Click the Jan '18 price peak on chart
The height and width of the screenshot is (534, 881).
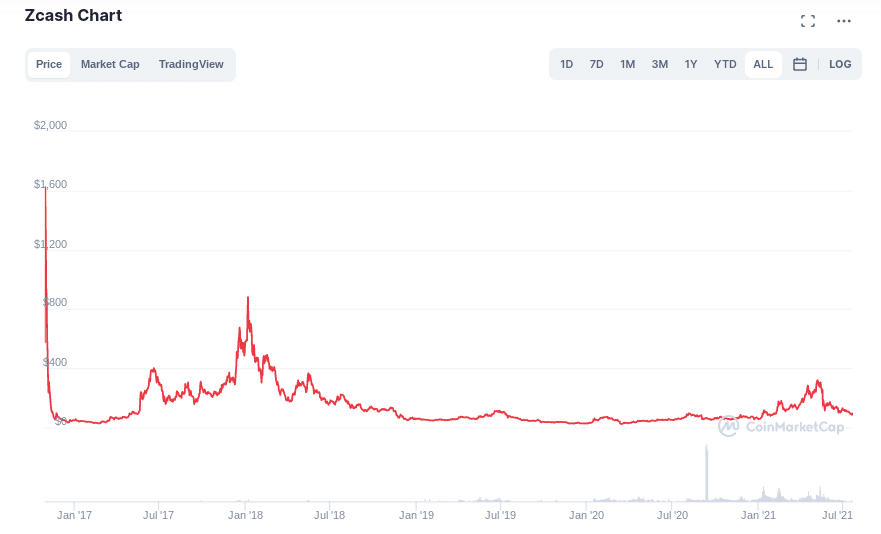(x=248, y=298)
